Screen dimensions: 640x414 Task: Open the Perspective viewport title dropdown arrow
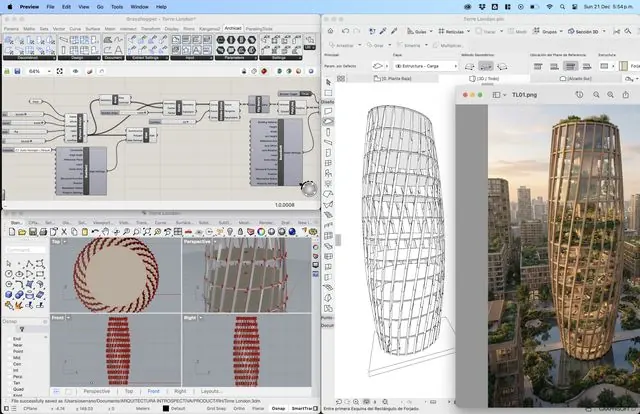(215, 242)
